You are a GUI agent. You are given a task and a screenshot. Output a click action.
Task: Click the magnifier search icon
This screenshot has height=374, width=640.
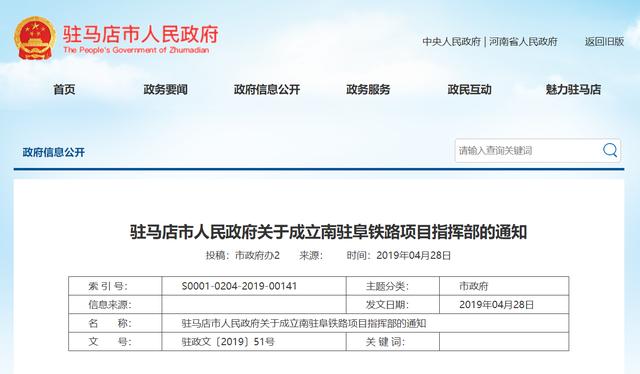[x=610, y=150]
